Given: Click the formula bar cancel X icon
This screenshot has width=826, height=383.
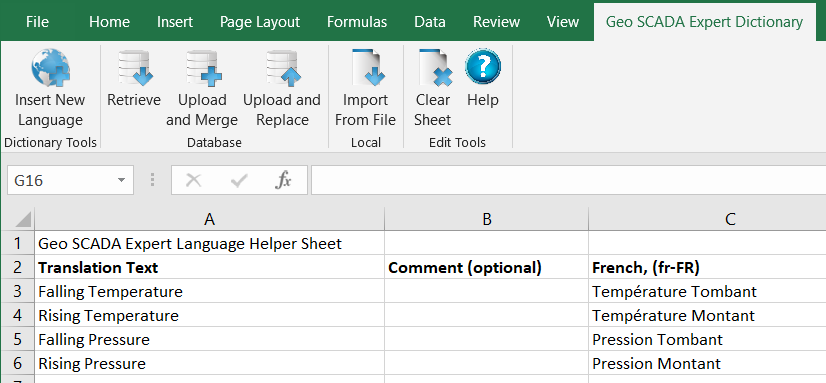Looking at the screenshot, I should click(x=193, y=181).
